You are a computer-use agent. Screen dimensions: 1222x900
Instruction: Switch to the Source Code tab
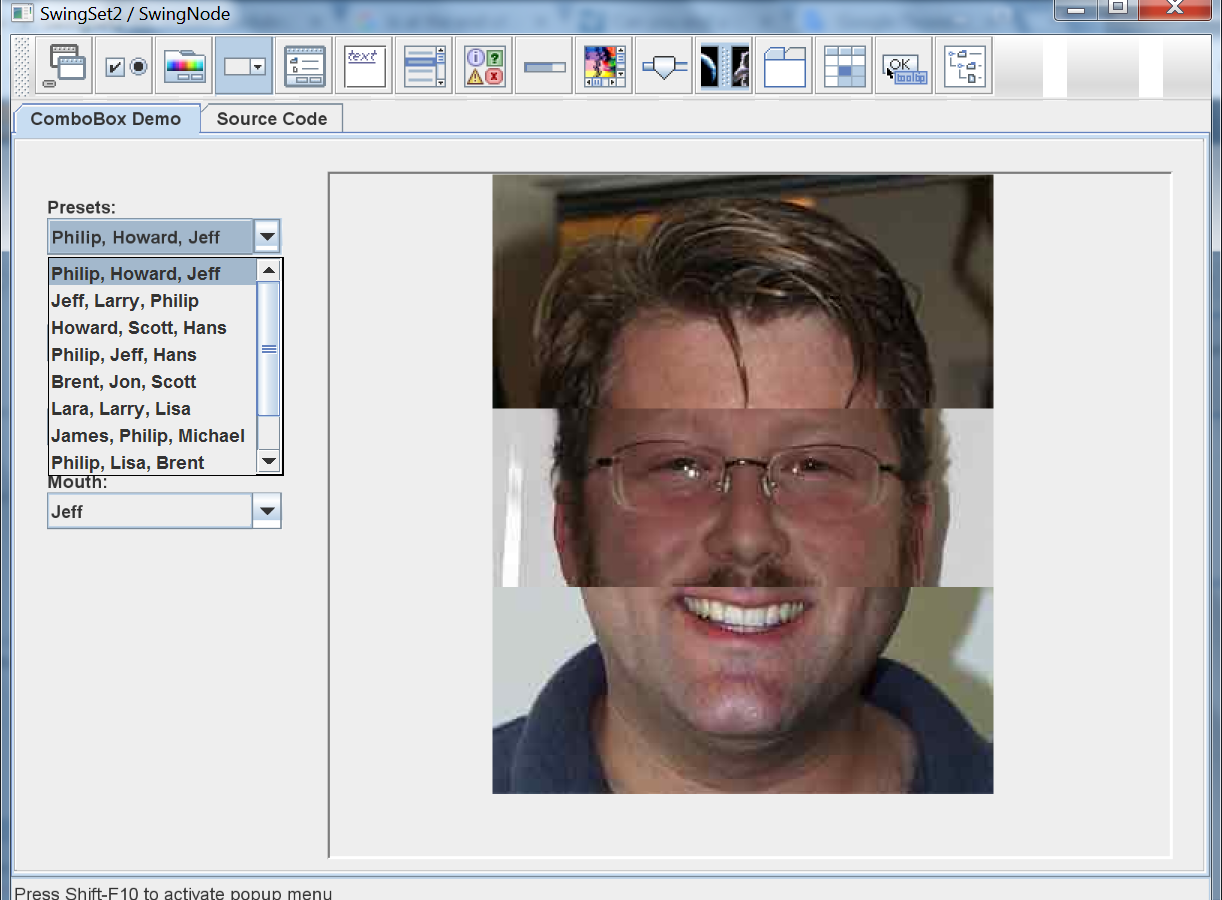pos(271,119)
